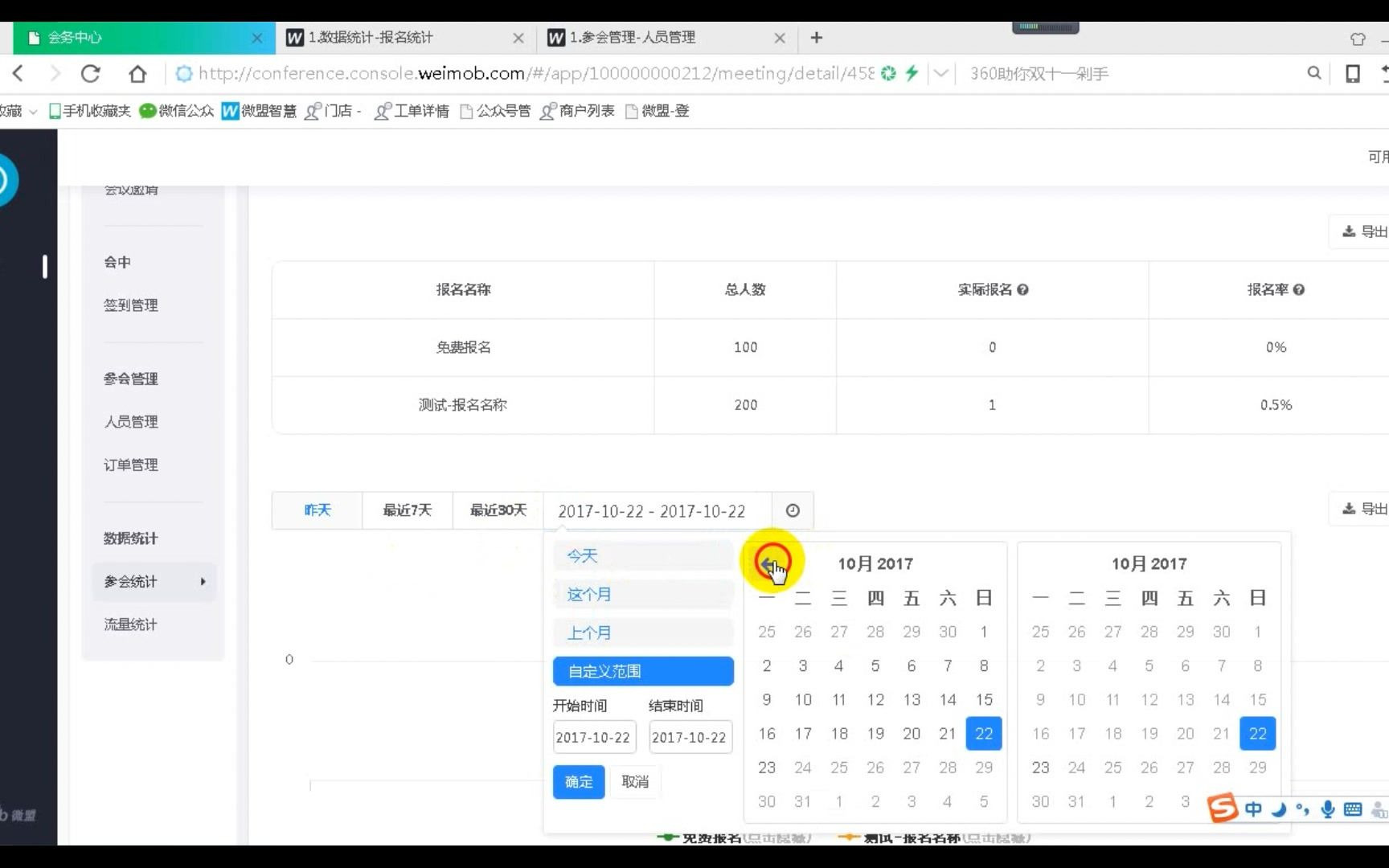Click the 免费报名 table cell

pyautogui.click(x=463, y=347)
